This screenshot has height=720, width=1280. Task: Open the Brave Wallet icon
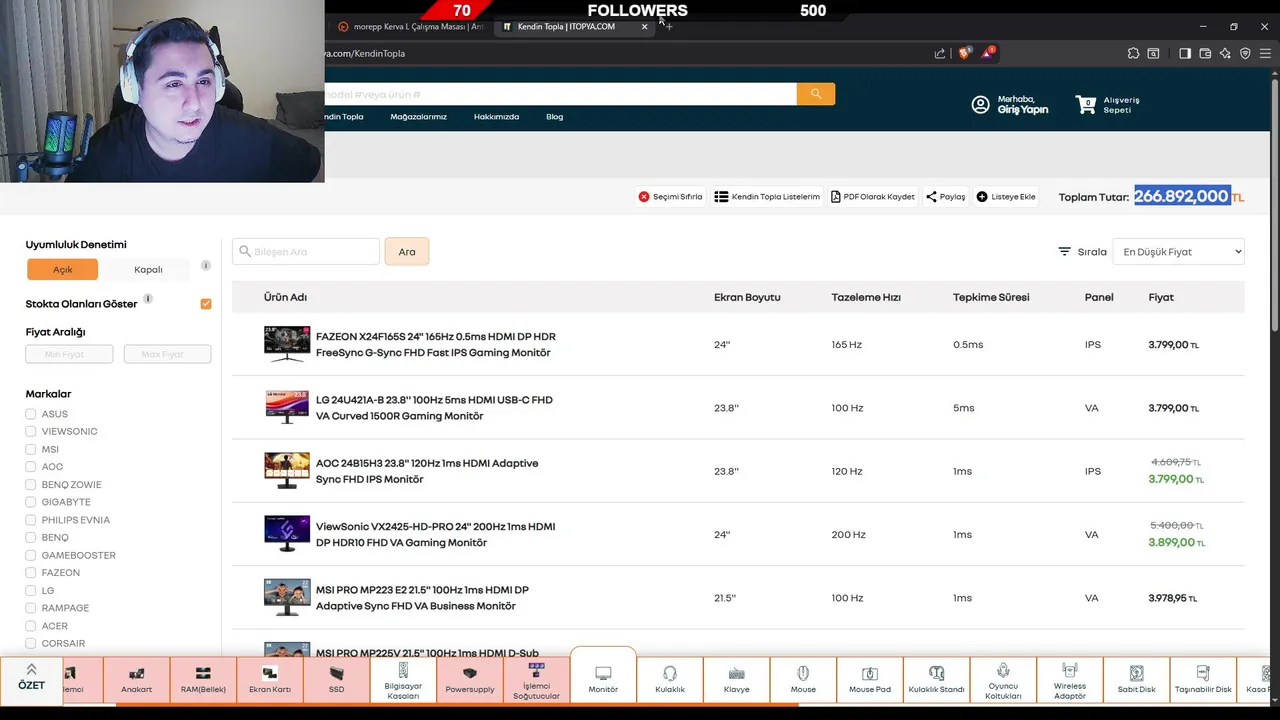[x=1205, y=53]
